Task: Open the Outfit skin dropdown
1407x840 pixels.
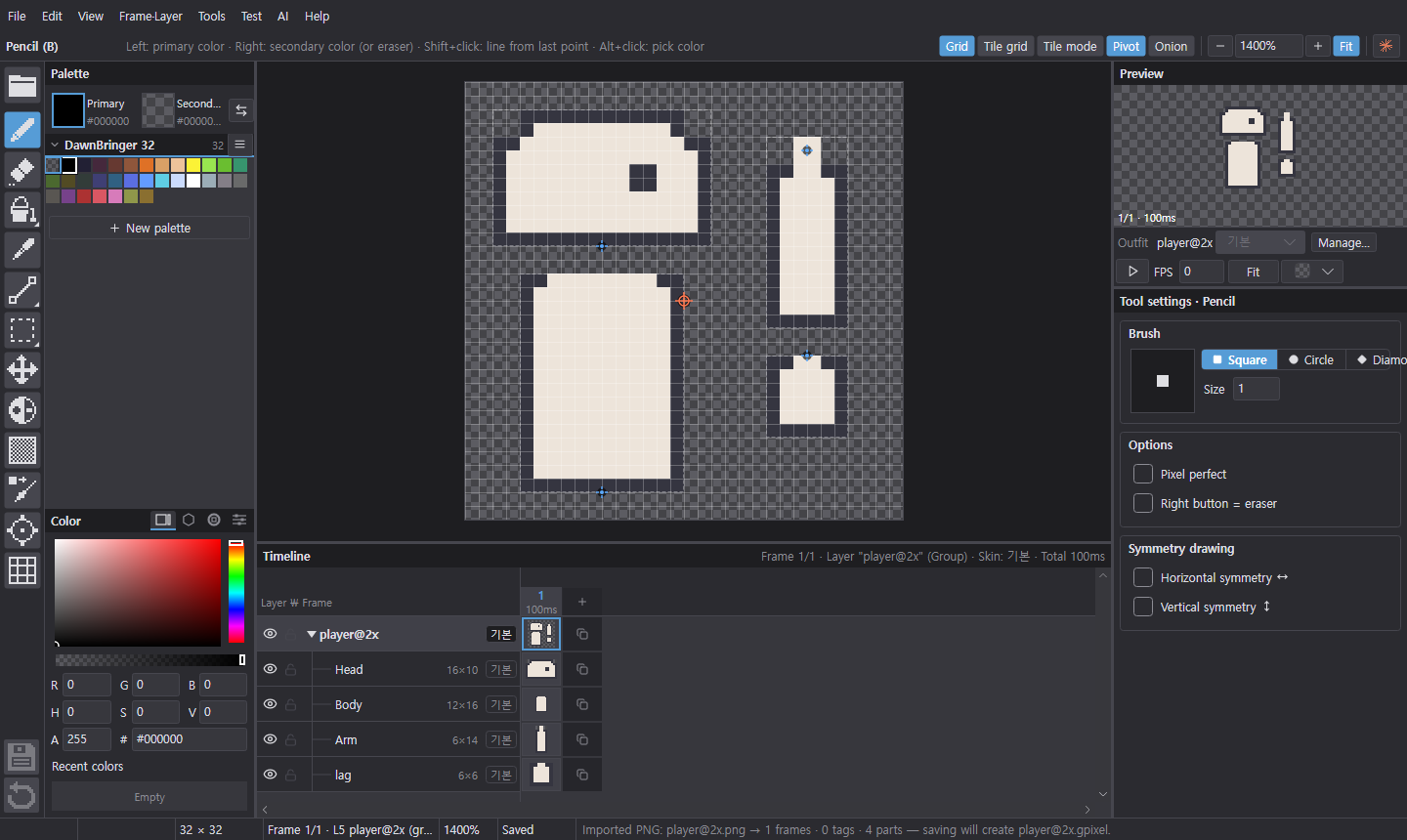Action: coord(1260,242)
